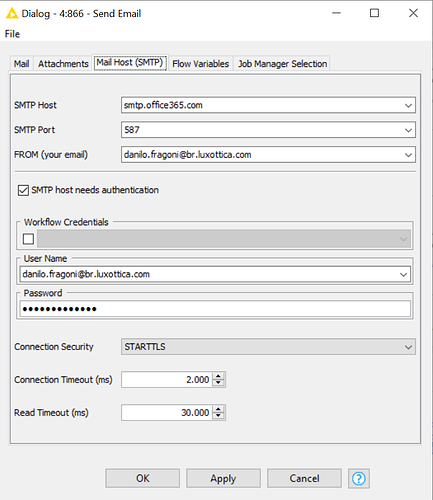Click the KNIME warning triangle title icon
Viewport: 433px width, 500px height.
(12, 13)
